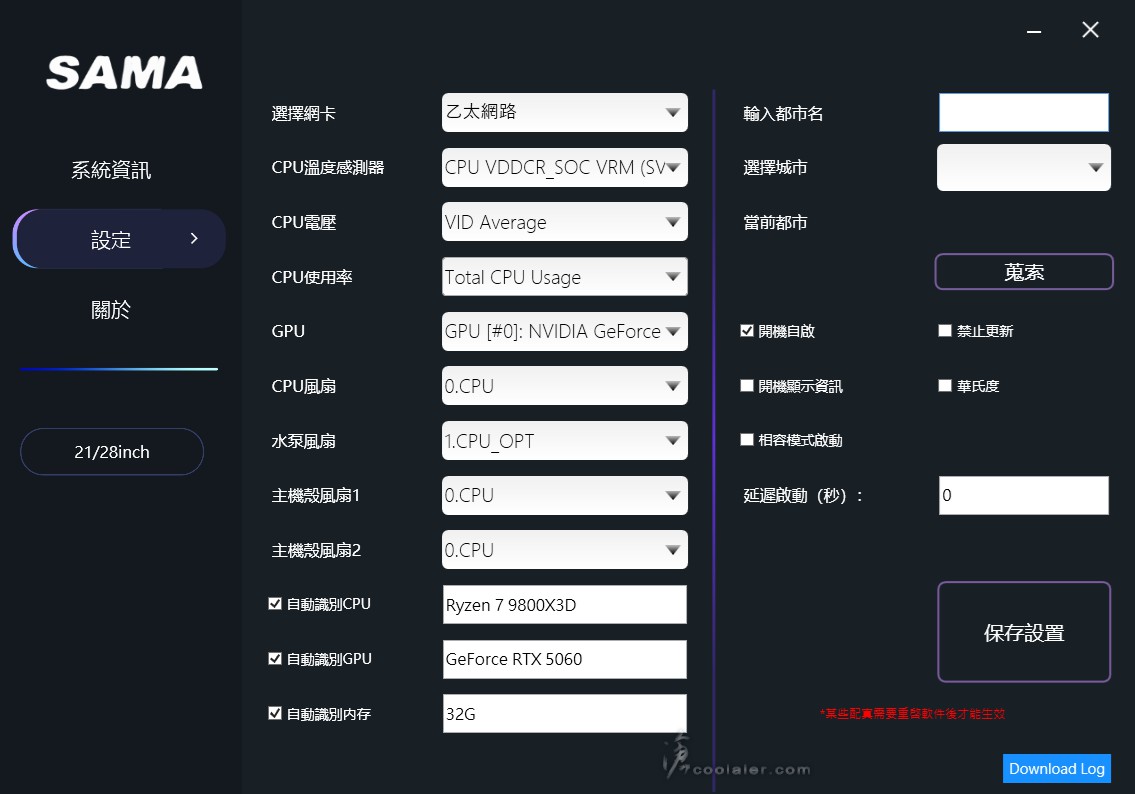Toggle the 自動識別GPU checkbox
Screen dimensions: 1135x794
(x=275, y=659)
